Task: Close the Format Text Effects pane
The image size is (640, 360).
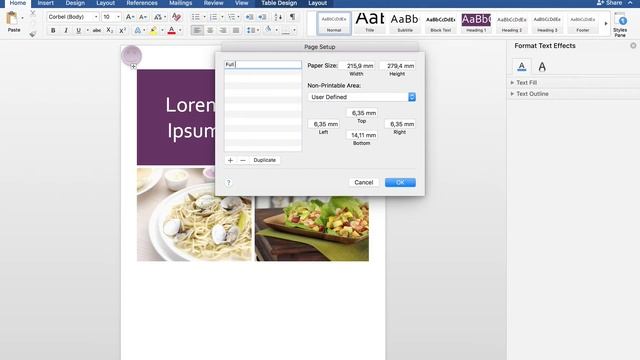Action: (x=633, y=46)
